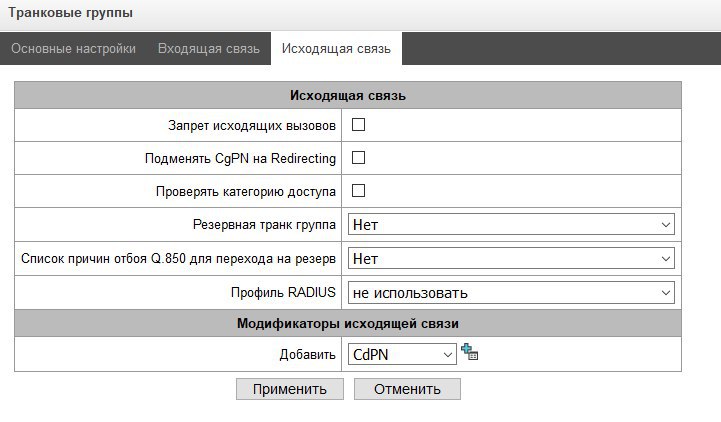
Task: Open Резервная транк группа dropdown
Action: point(511,224)
